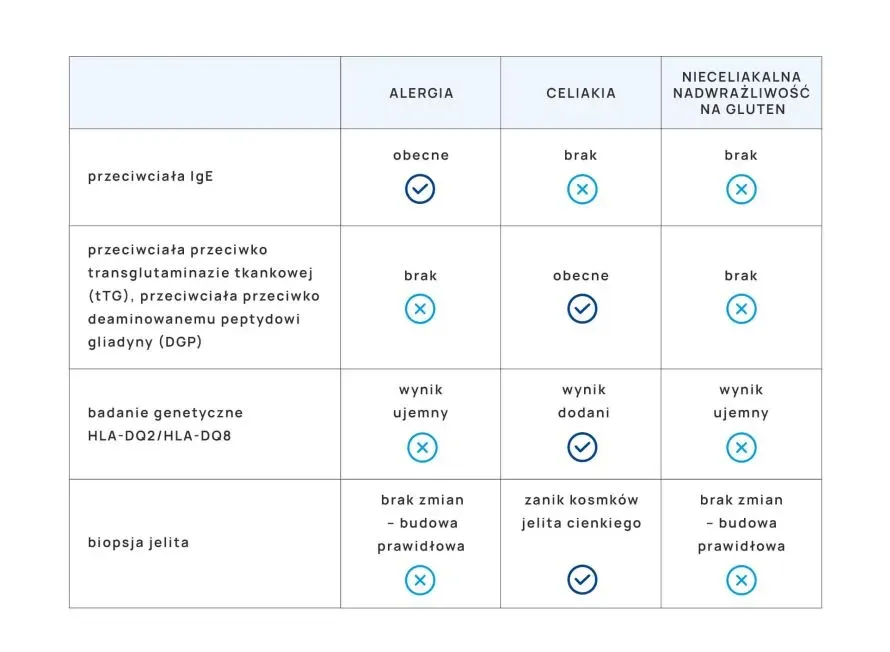
Task: Click the "przeciwciała IgE" row label
Action: (151, 177)
